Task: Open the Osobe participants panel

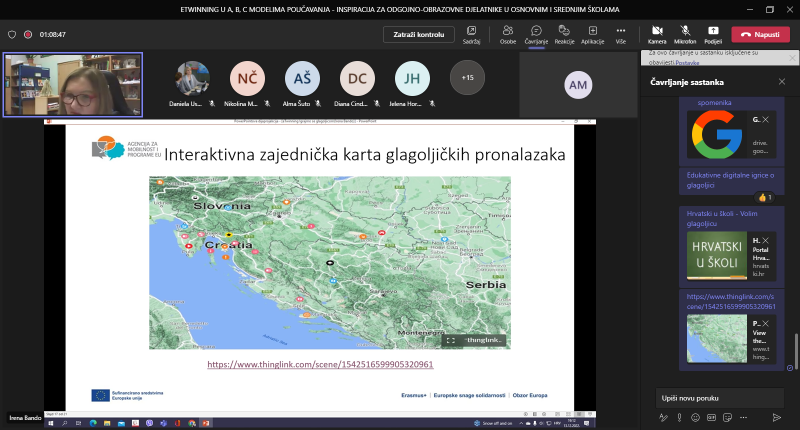Action: pyautogui.click(x=508, y=31)
